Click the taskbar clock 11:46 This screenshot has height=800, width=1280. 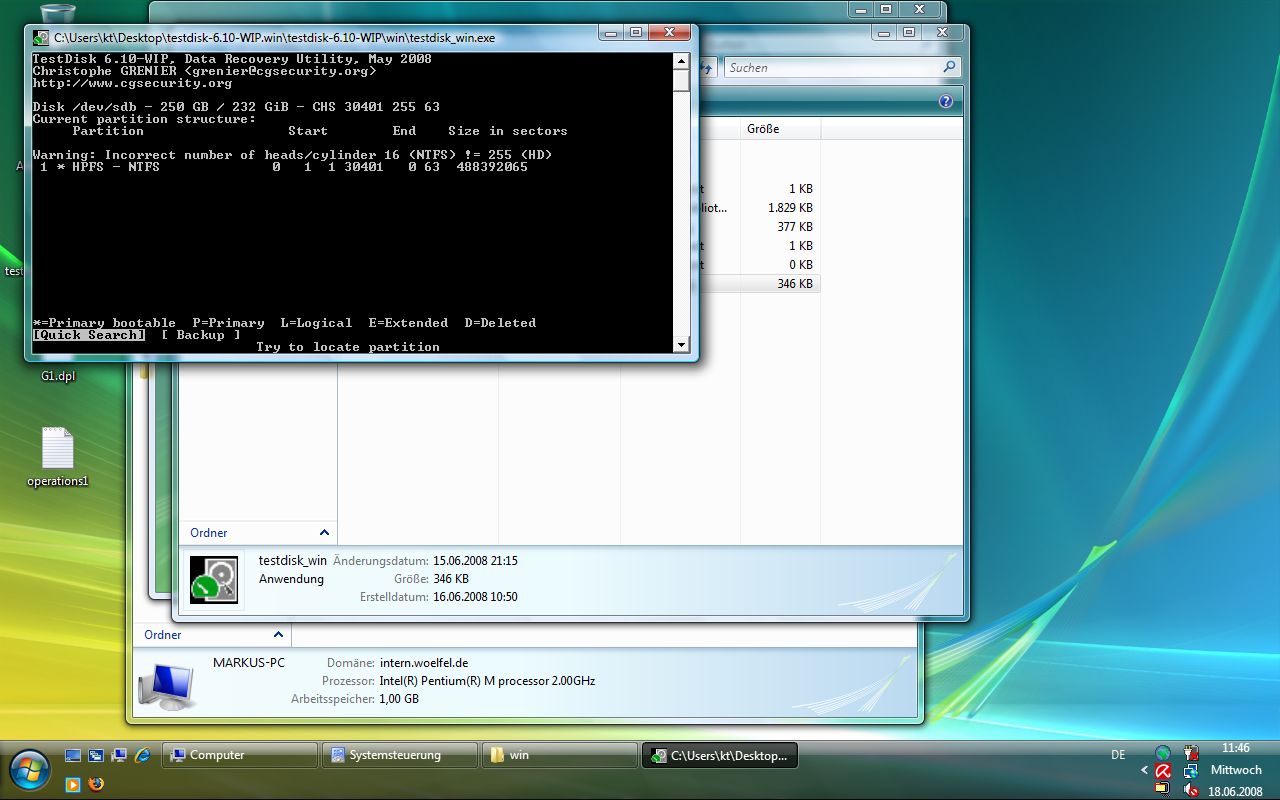pyautogui.click(x=1236, y=748)
